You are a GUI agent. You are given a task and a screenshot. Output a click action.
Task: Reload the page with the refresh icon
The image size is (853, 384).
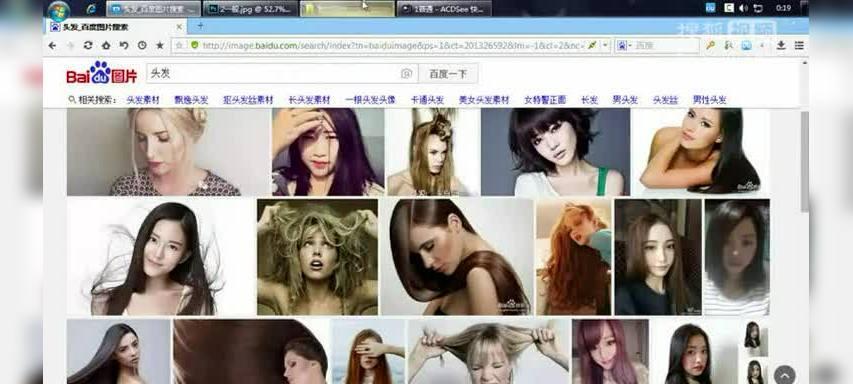[x=88, y=46]
